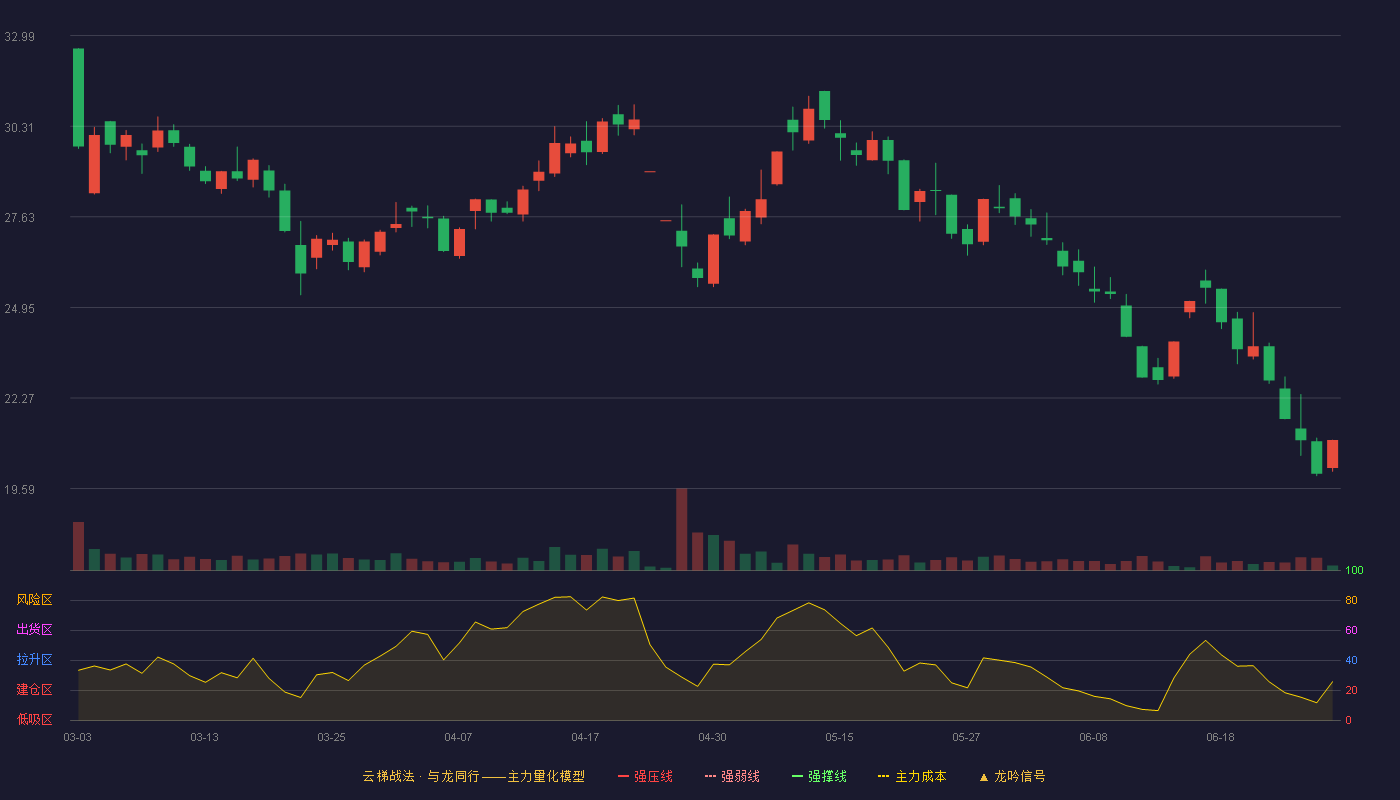Click the 03-25 date label
Screen dimensions: 1400x800
pyautogui.click(x=332, y=737)
